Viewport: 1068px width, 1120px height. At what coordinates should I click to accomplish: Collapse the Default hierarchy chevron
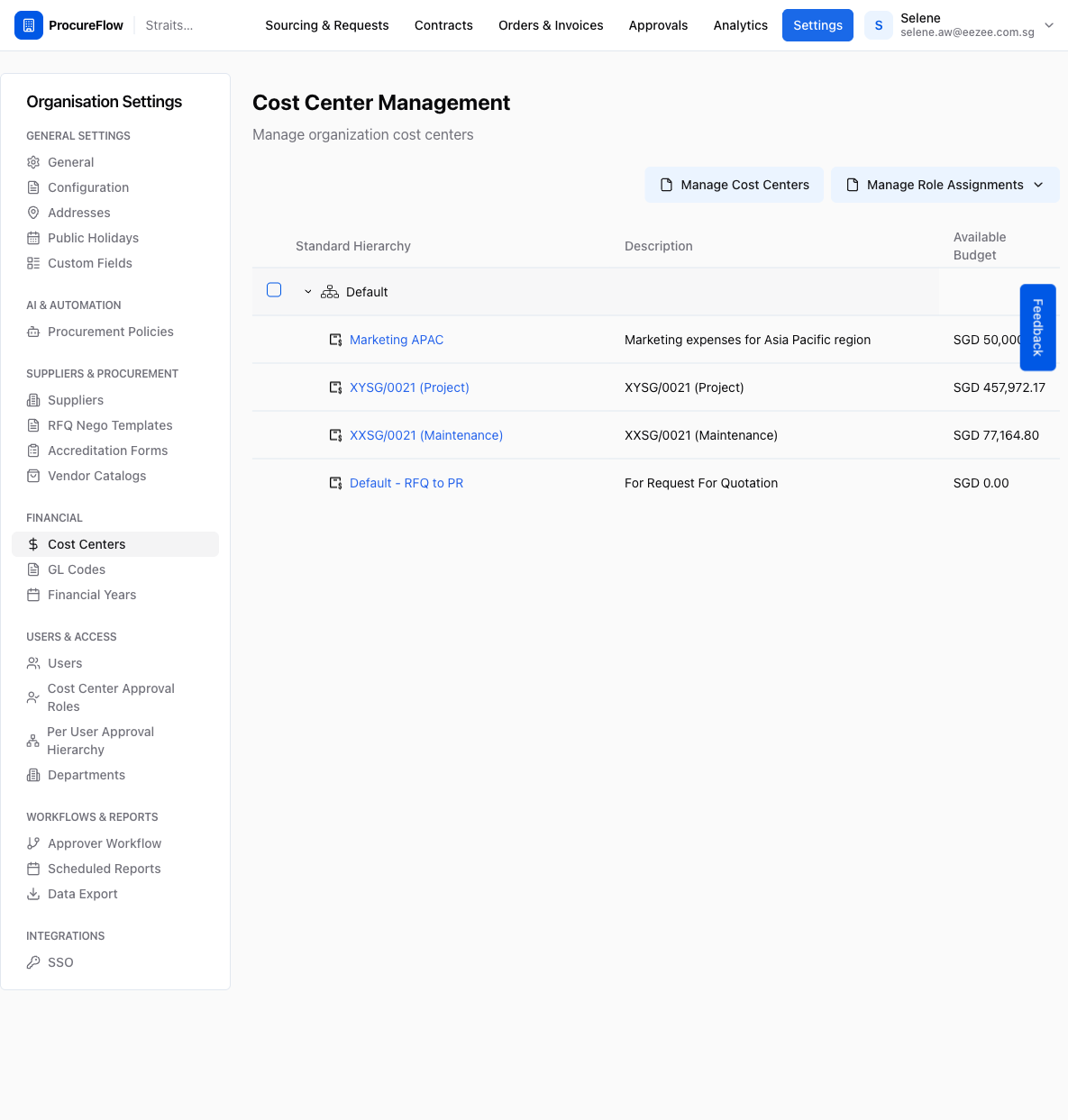click(308, 292)
